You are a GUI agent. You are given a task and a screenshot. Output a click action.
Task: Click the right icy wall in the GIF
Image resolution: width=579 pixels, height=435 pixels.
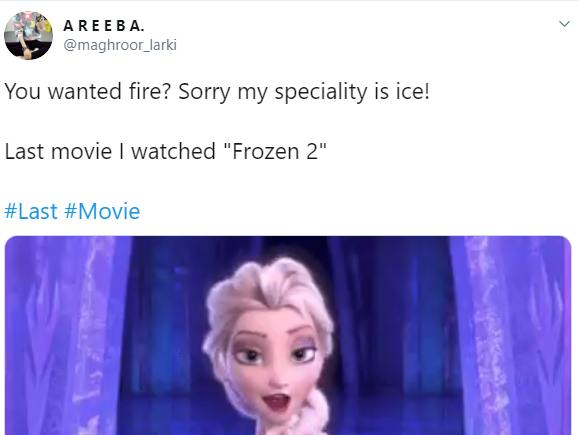510,335
